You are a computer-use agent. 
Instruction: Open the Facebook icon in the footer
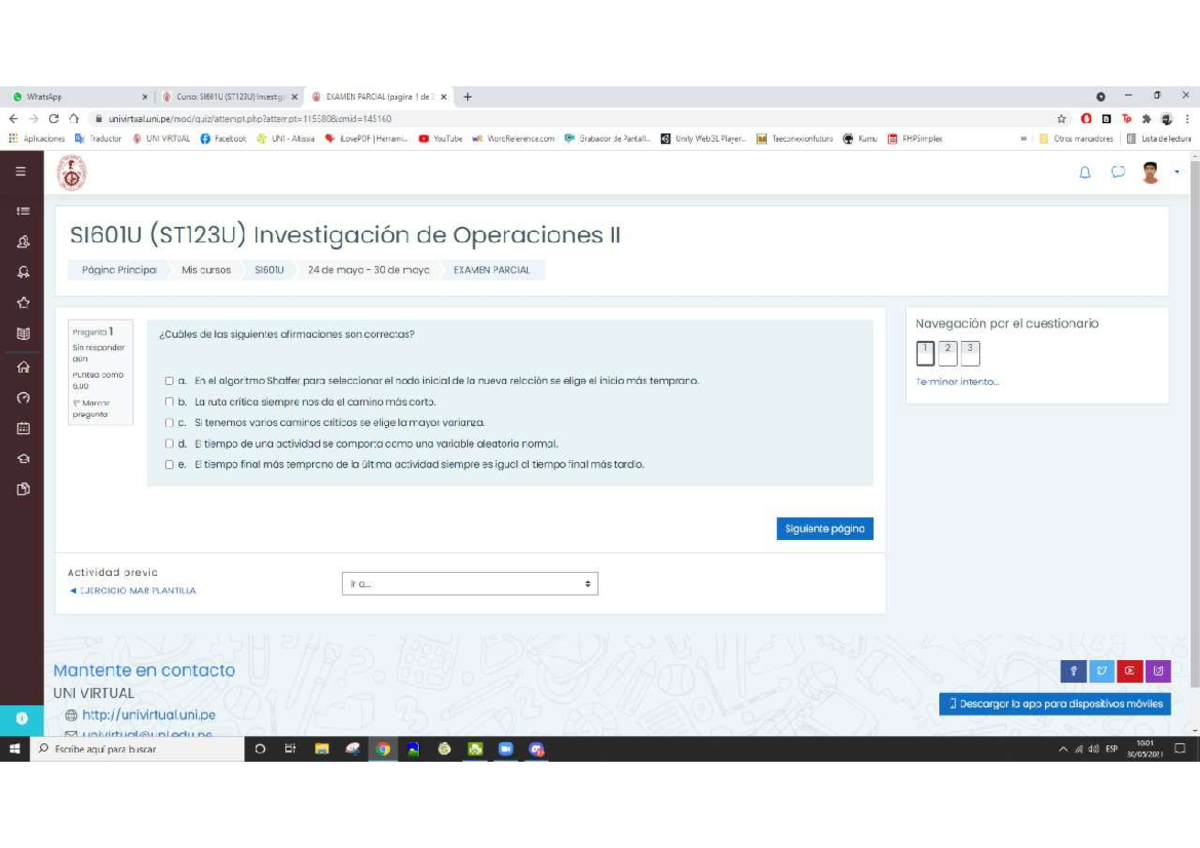(1074, 671)
